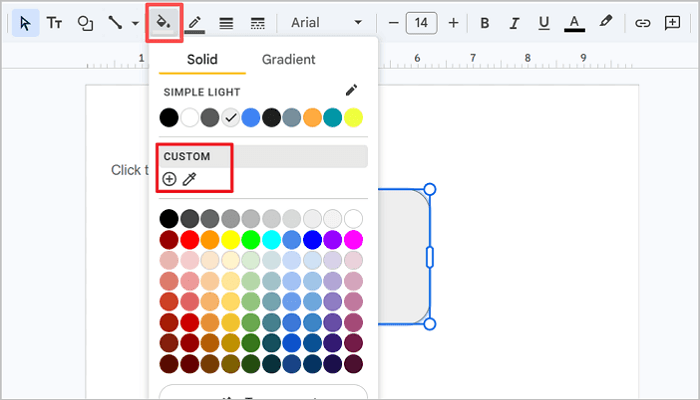
Task: Click the SIMPLE LIGHT theme label
Action: point(202,92)
